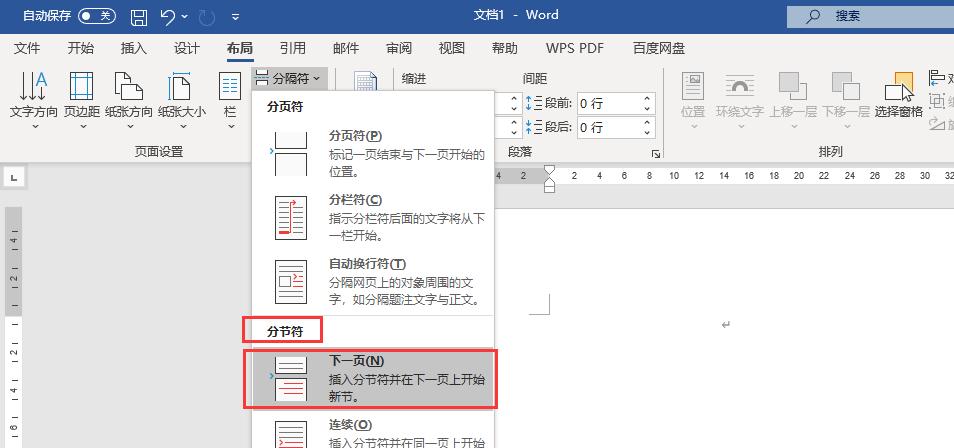Click the tab stop selector on ruler
Image resolution: width=954 pixels, height=448 pixels.
click(14, 178)
